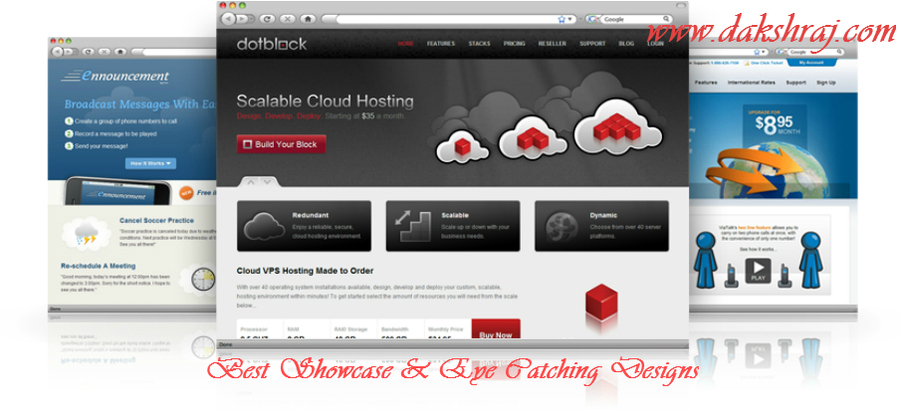The width and height of the screenshot is (900, 420).
Task: Open the BLOG nav item on dotblock
Action: pyautogui.click(x=626, y=44)
